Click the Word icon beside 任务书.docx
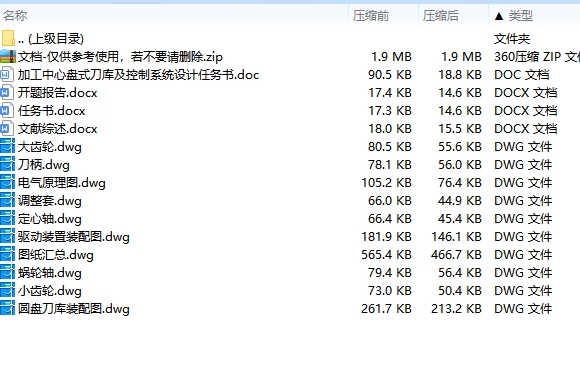Viewport: 580px width, 382px height. pyautogui.click(x=7, y=111)
